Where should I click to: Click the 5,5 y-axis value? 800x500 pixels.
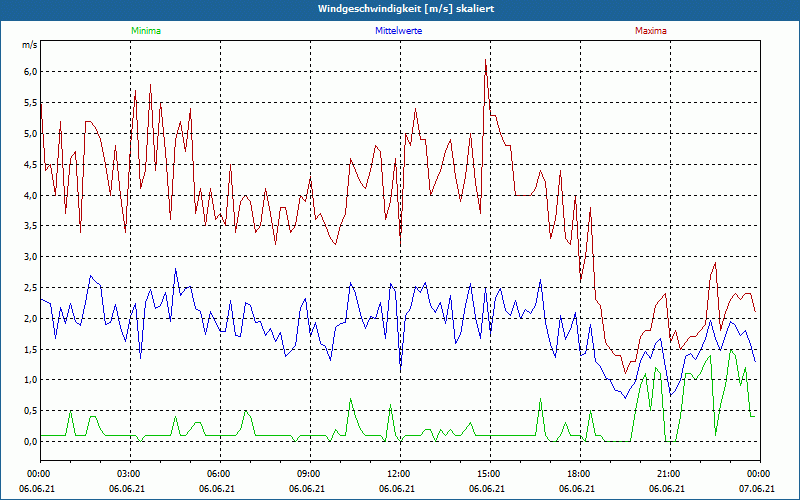pyautogui.click(x=31, y=103)
